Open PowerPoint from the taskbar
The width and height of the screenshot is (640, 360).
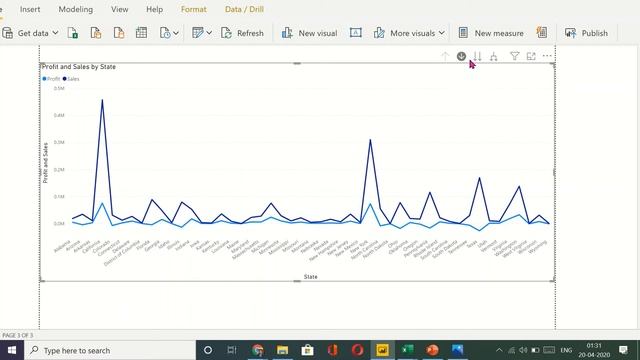point(432,350)
